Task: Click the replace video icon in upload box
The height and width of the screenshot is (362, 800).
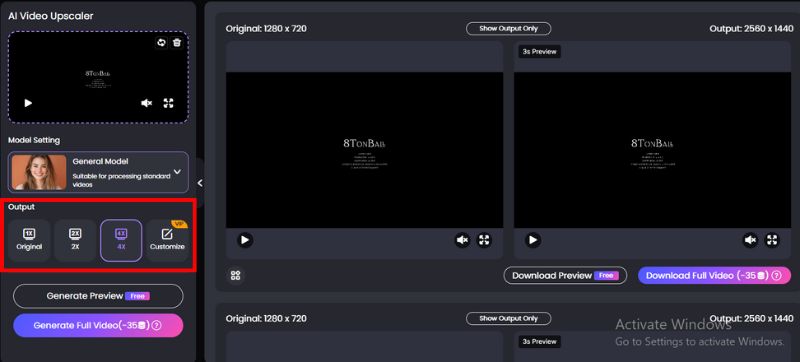Action: (161, 43)
